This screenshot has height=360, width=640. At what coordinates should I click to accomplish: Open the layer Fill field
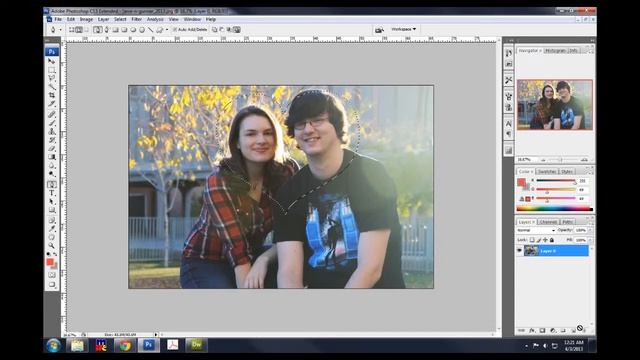(x=581, y=240)
